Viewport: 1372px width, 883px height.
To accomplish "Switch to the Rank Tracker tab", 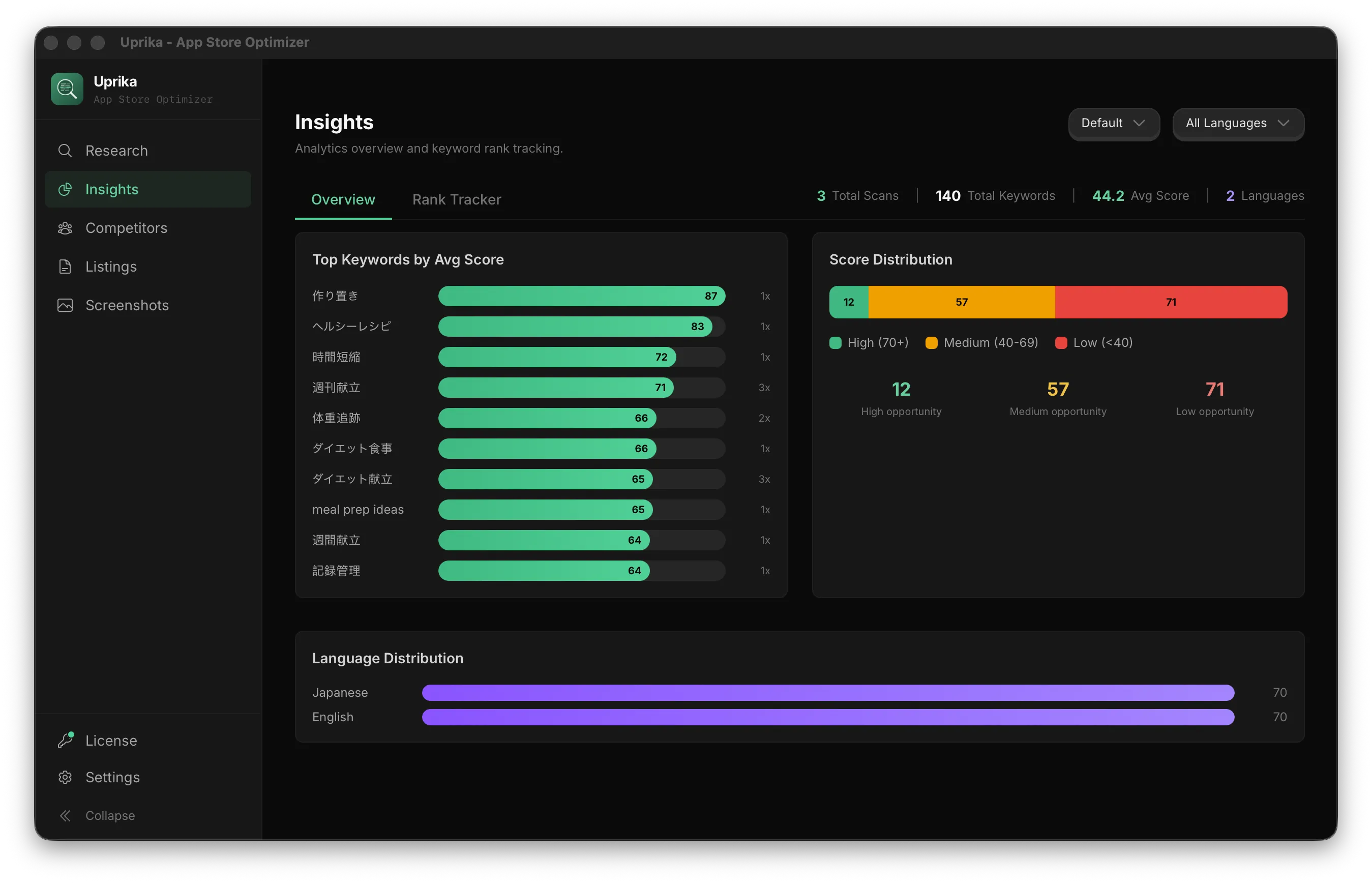I will tap(456, 199).
